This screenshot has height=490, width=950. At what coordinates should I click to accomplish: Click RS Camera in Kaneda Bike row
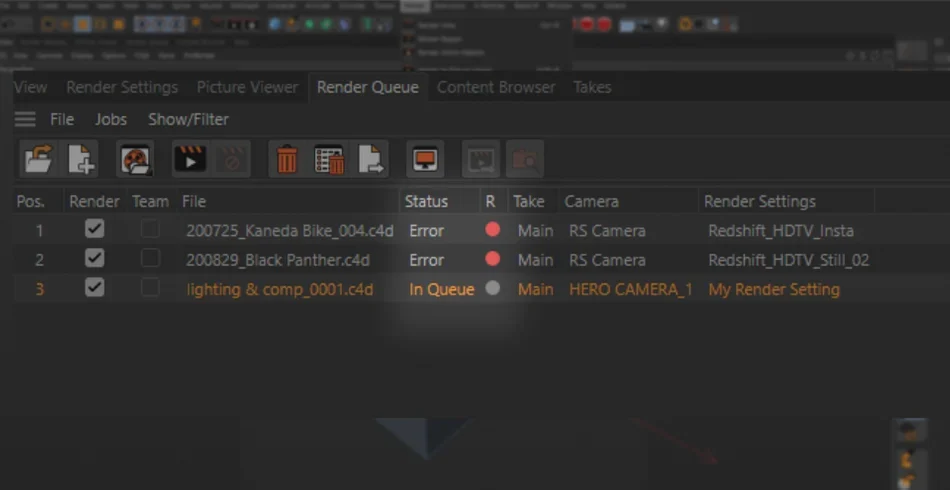pyautogui.click(x=607, y=231)
